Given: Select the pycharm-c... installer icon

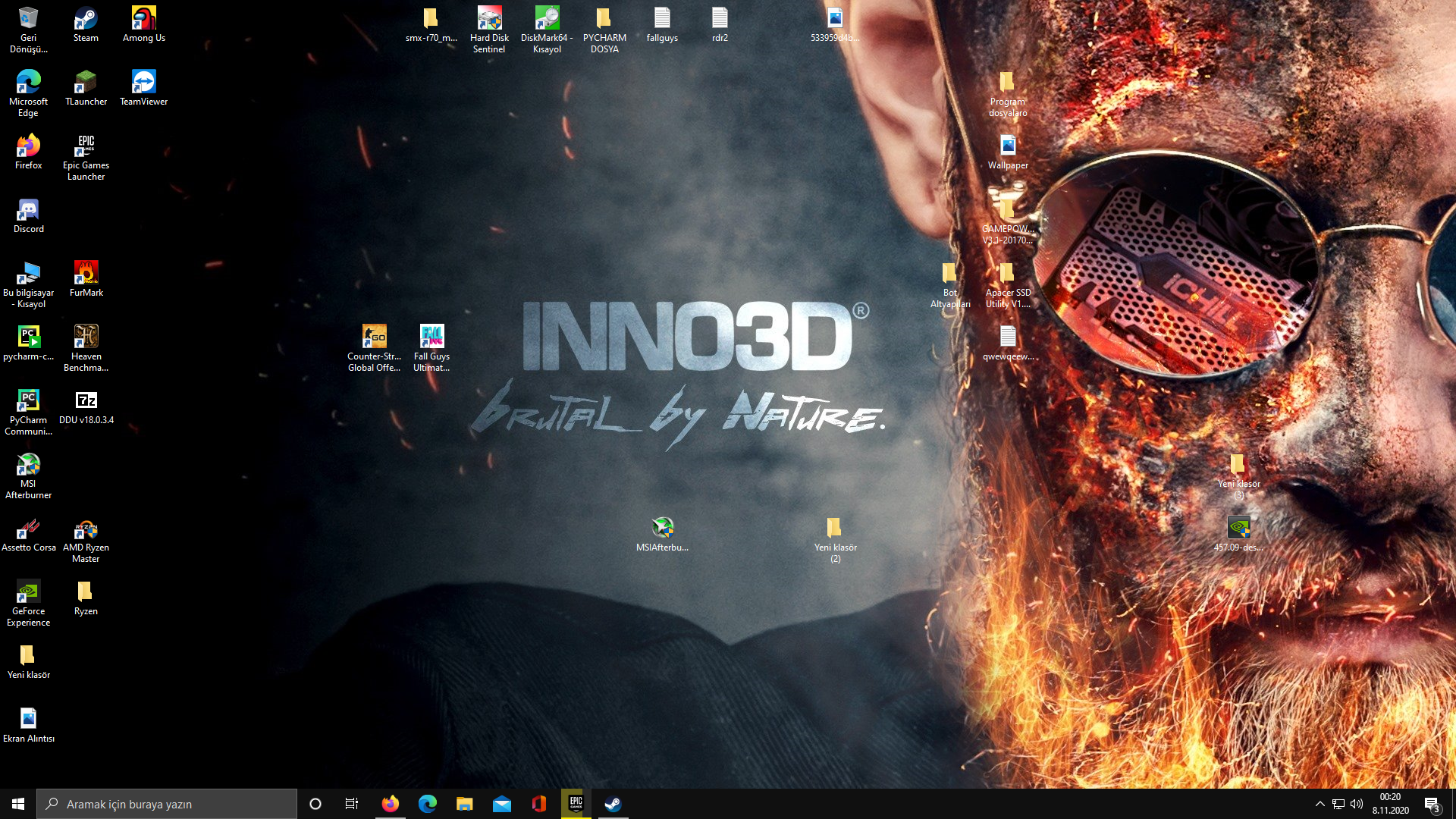Looking at the screenshot, I should pyautogui.click(x=28, y=342).
